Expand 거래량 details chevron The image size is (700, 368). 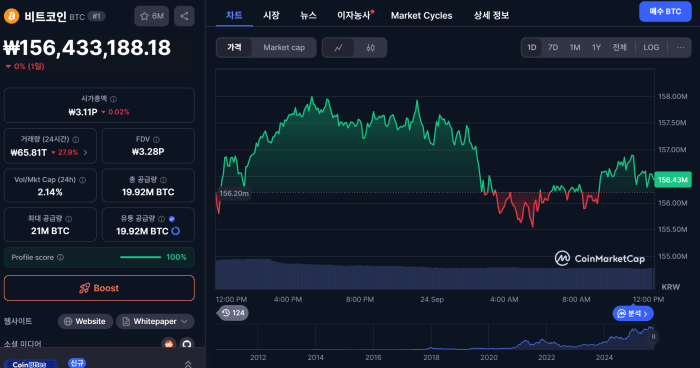click(x=85, y=153)
